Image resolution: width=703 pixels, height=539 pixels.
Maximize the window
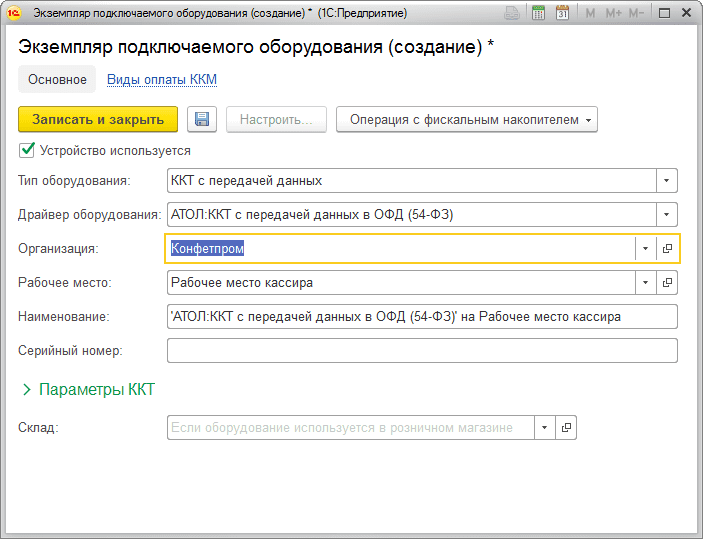[x=664, y=13]
